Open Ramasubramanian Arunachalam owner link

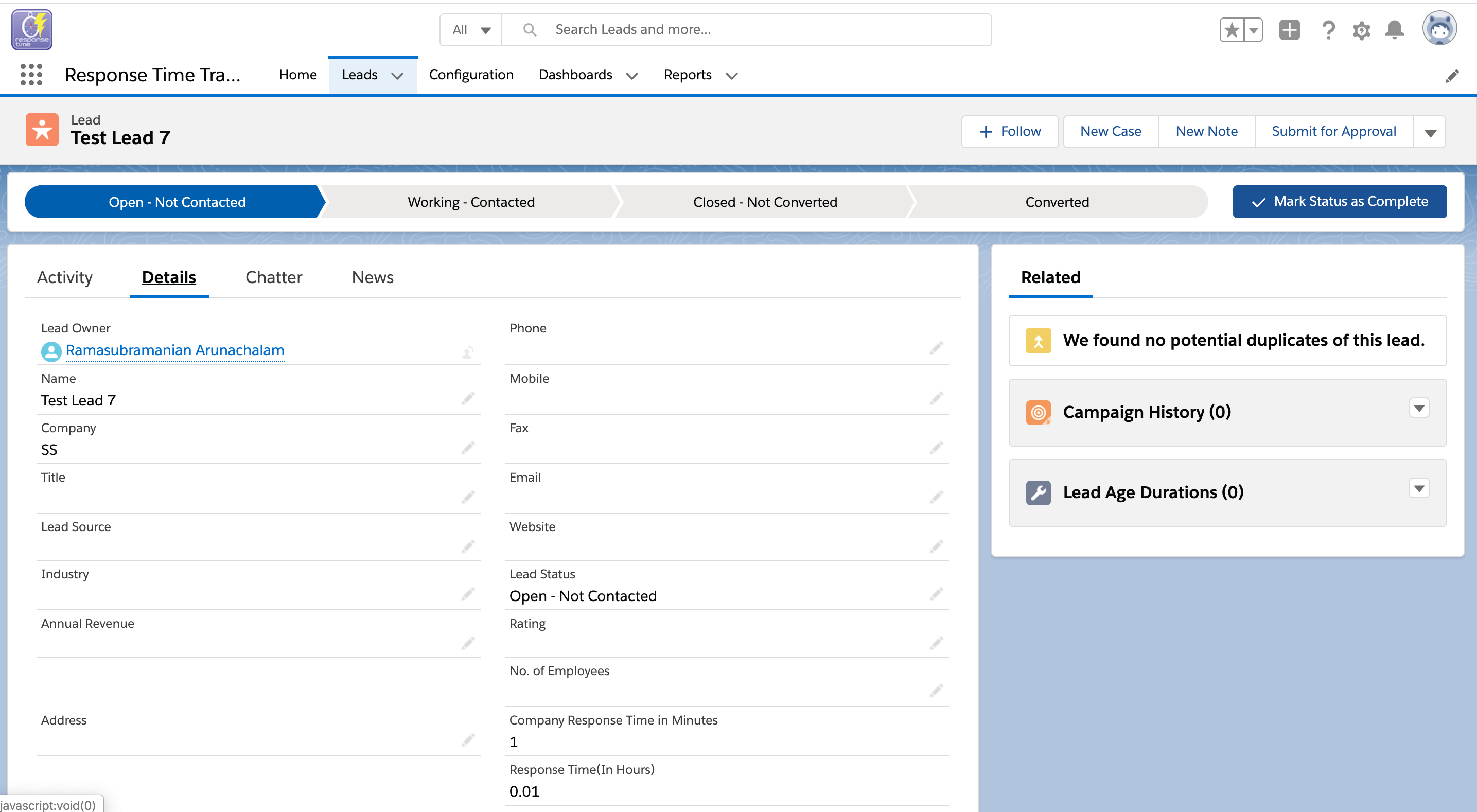pyautogui.click(x=175, y=350)
